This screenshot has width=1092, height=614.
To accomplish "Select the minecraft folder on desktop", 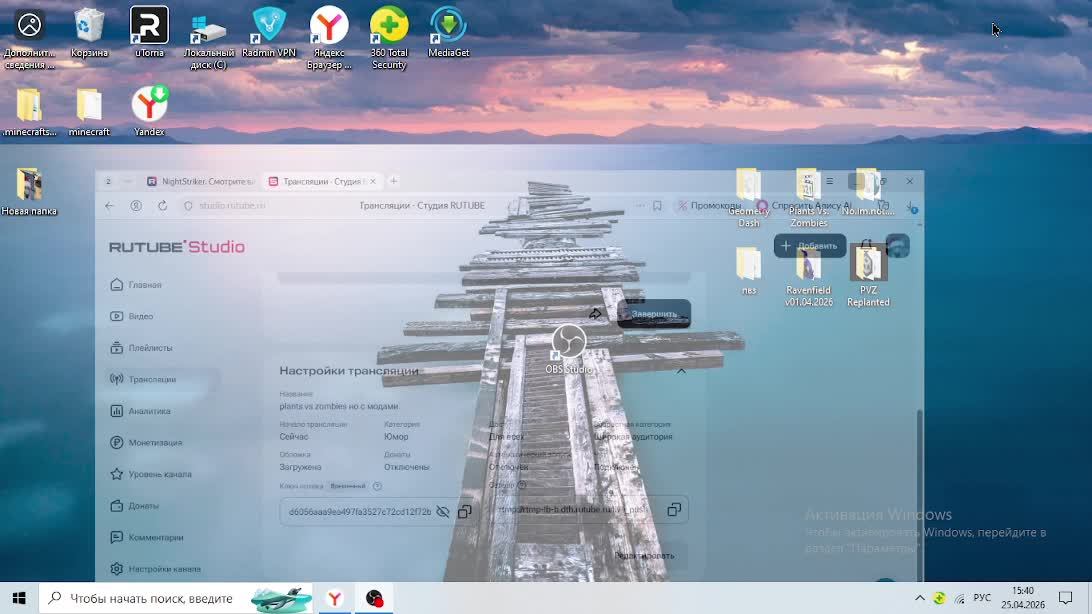I will 89,111.
